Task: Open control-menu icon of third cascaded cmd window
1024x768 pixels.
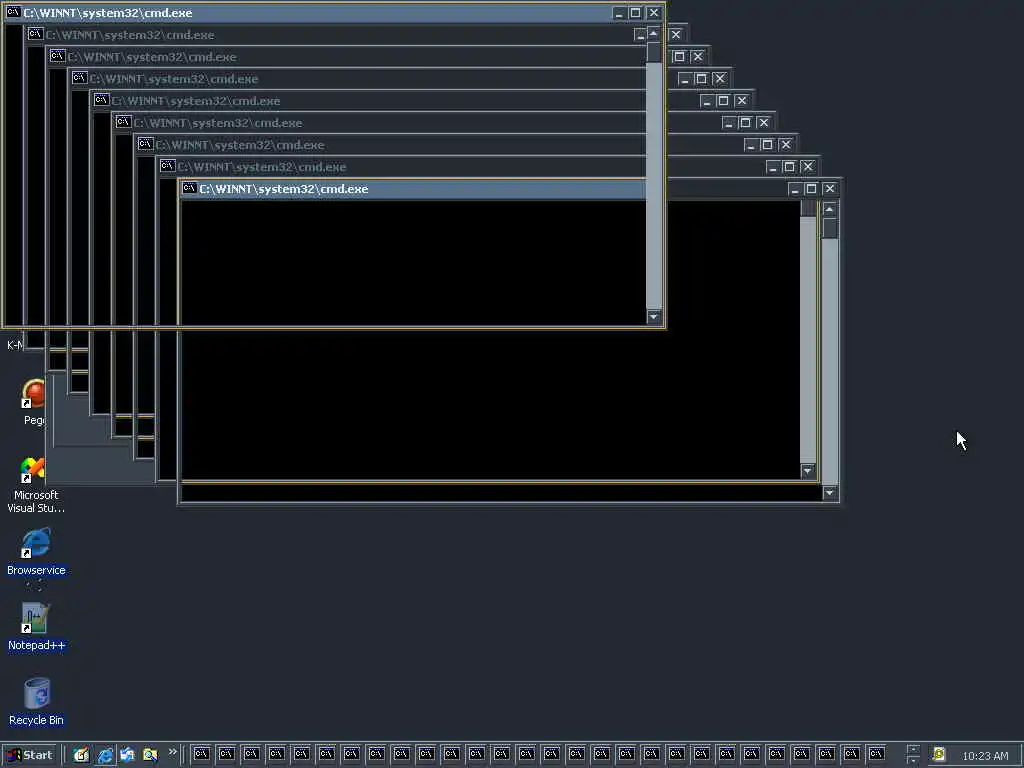Action: click(x=57, y=56)
